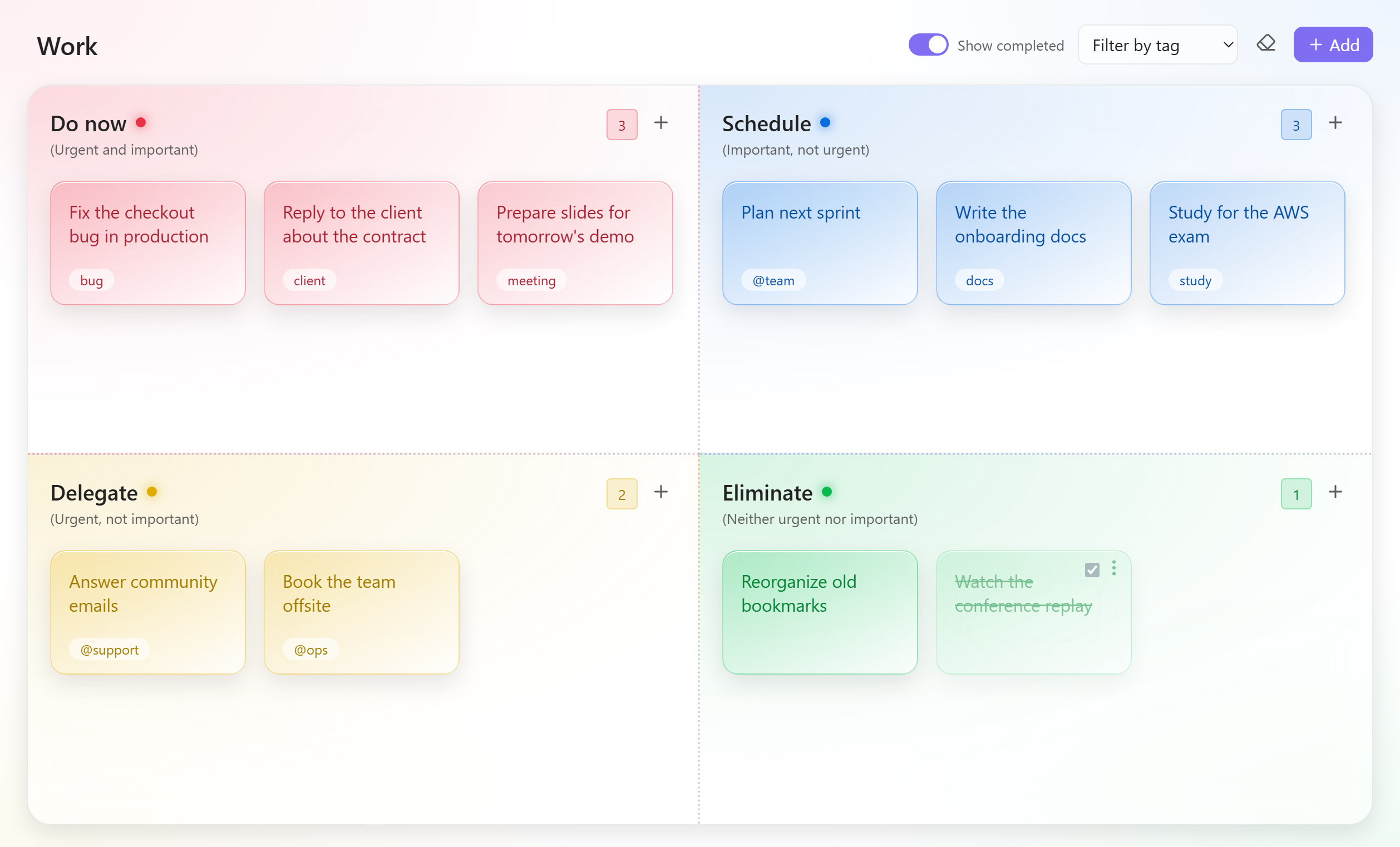Add a task to Eliminate quadrant
The image size is (1400, 847).
click(x=1335, y=492)
